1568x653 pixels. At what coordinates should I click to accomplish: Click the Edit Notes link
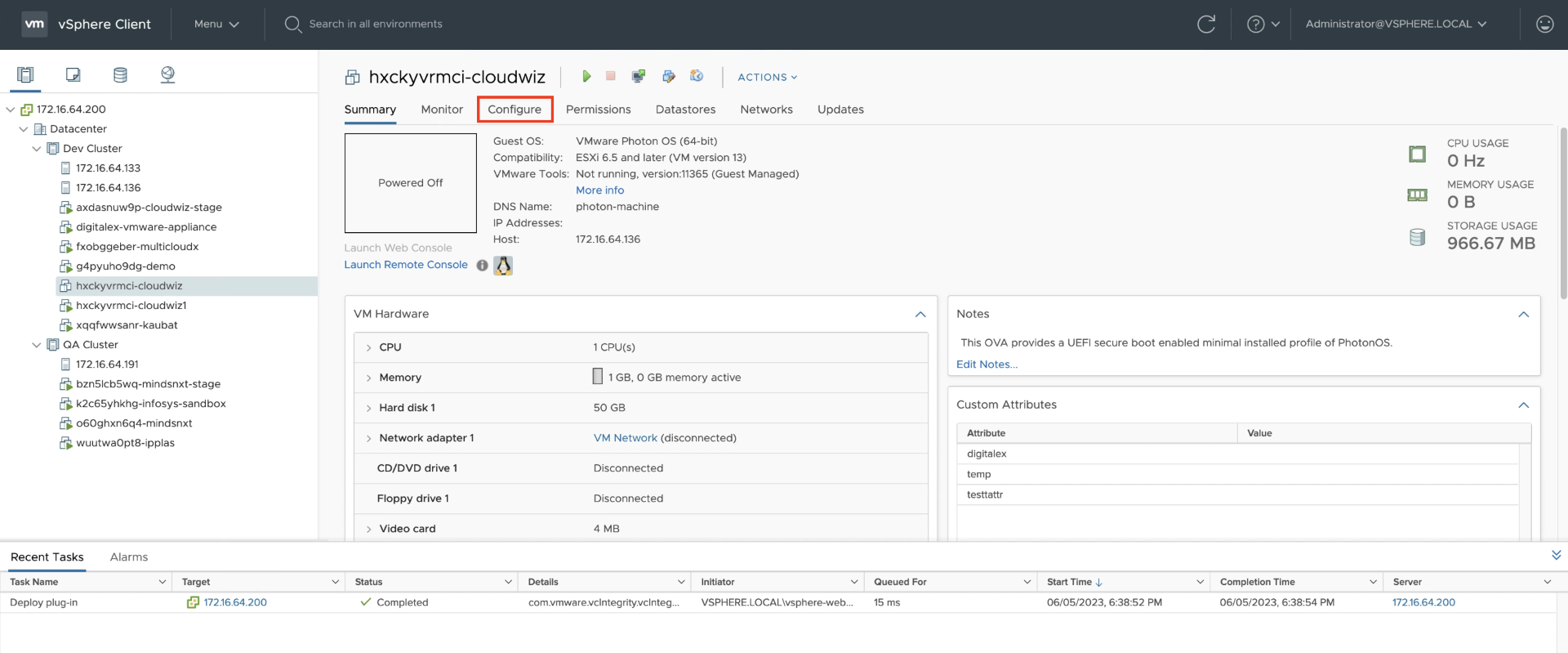987,365
